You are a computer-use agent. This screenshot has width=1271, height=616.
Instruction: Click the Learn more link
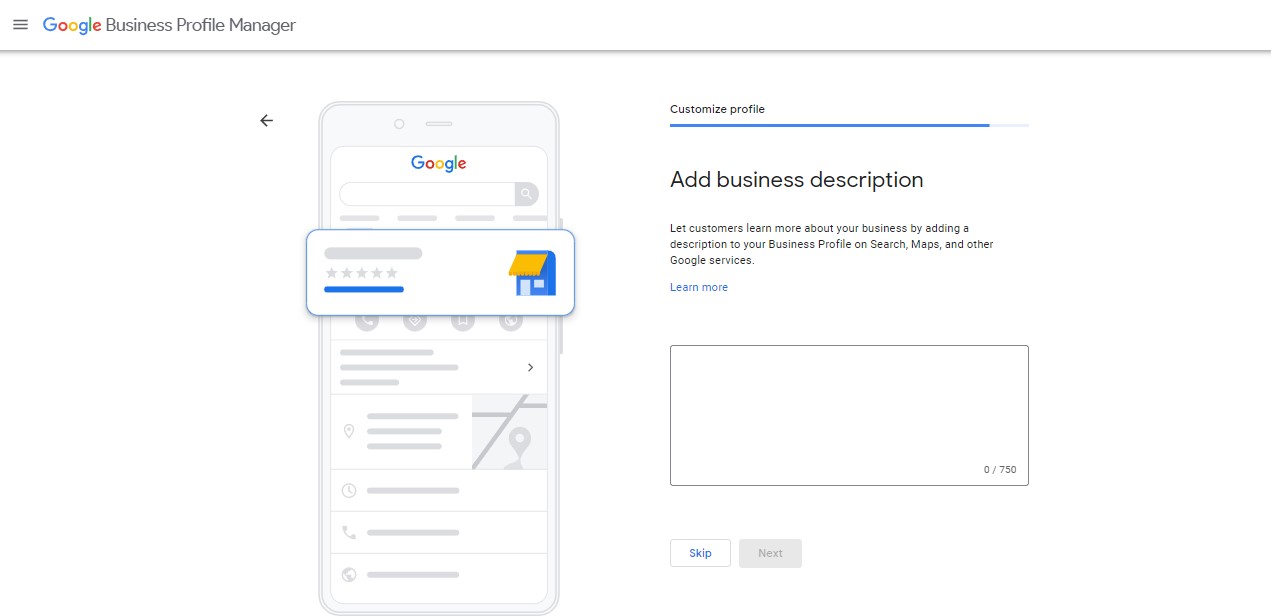pyautogui.click(x=699, y=287)
